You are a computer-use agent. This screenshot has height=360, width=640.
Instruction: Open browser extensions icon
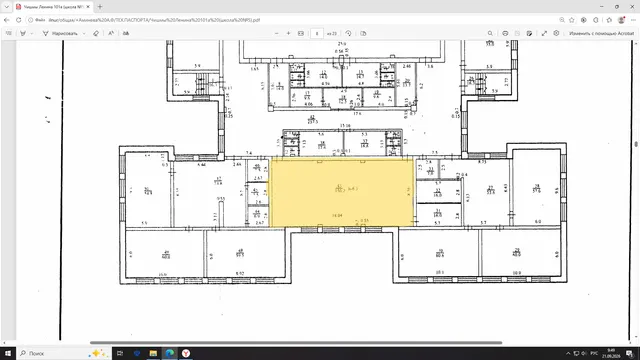click(x=584, y=20)
